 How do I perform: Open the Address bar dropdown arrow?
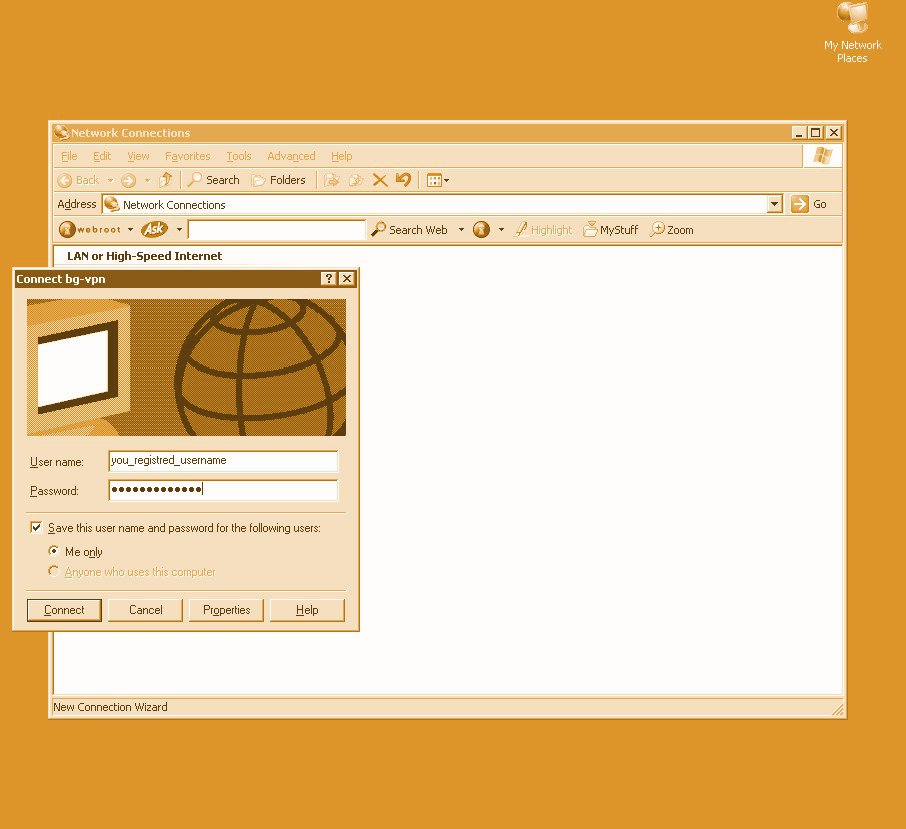point(775,204)
